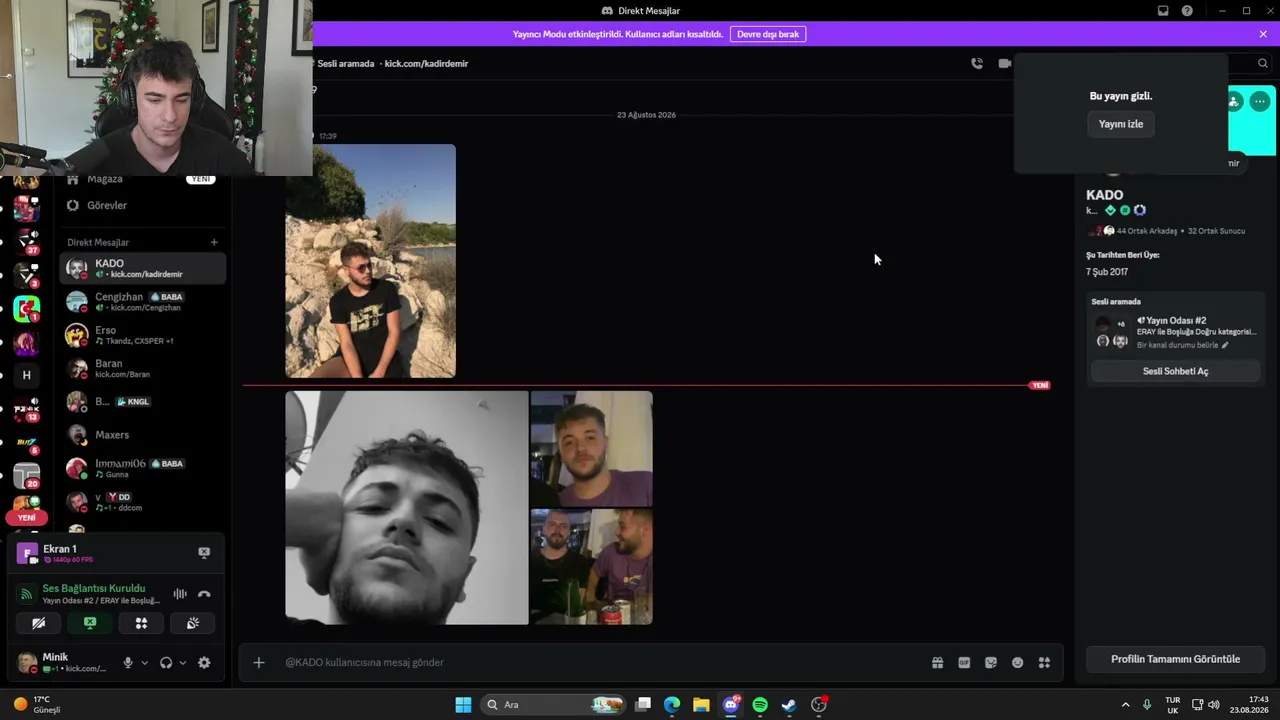This screenshot has width=1280, height=720.
Task: Click the search magnifier in the header
Action: point(1263,63)
